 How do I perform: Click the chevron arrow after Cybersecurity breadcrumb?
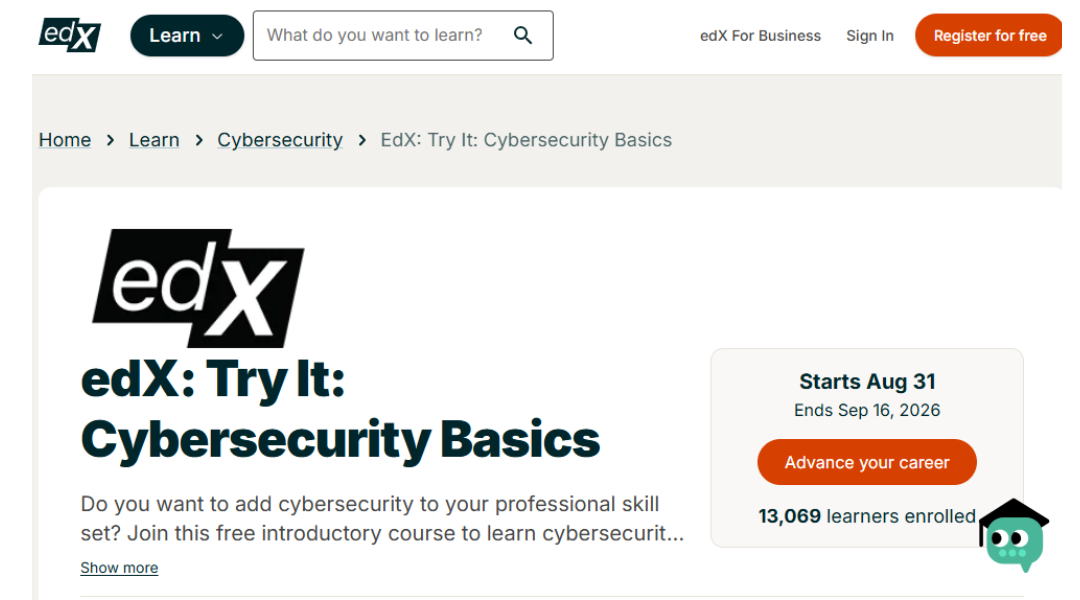click(362, 140)
